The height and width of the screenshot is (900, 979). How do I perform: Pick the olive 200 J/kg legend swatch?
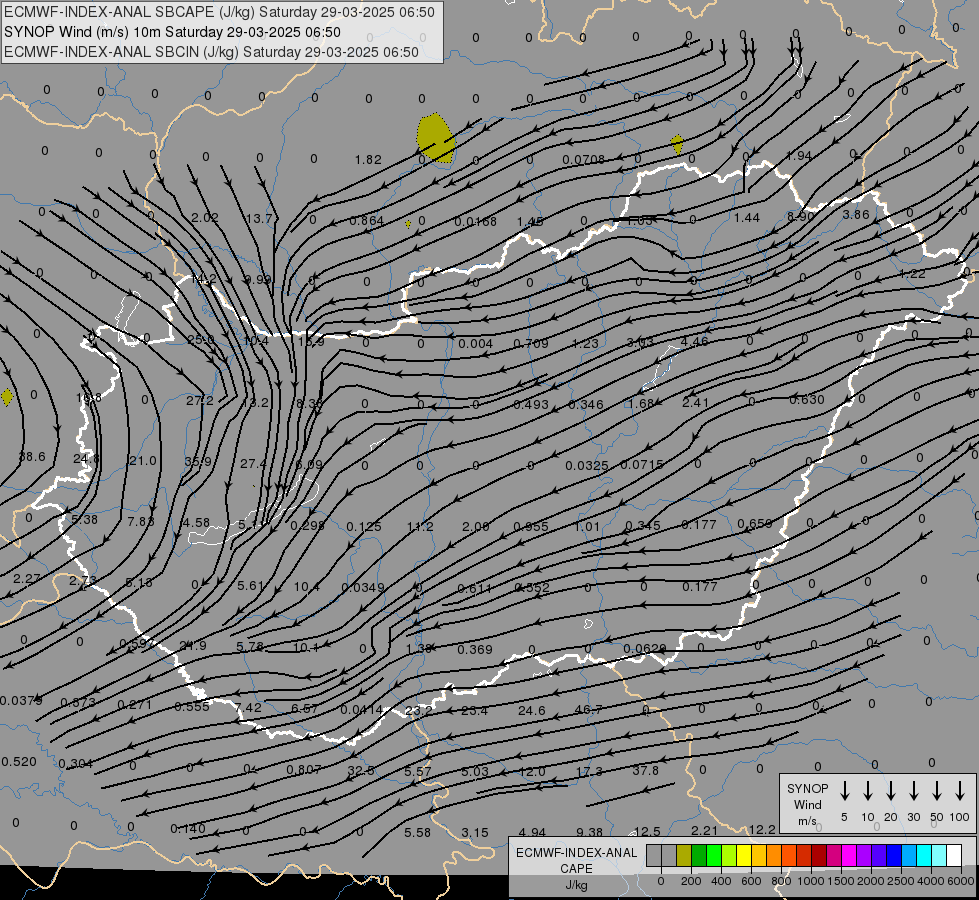pyautogui.click(x=684, y=855)
